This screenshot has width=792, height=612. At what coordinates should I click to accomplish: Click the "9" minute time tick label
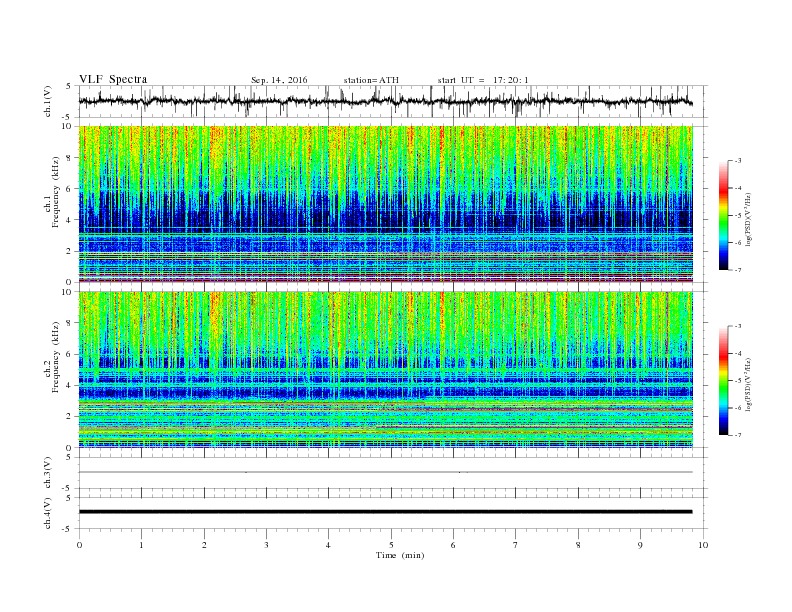coord(640,545)
